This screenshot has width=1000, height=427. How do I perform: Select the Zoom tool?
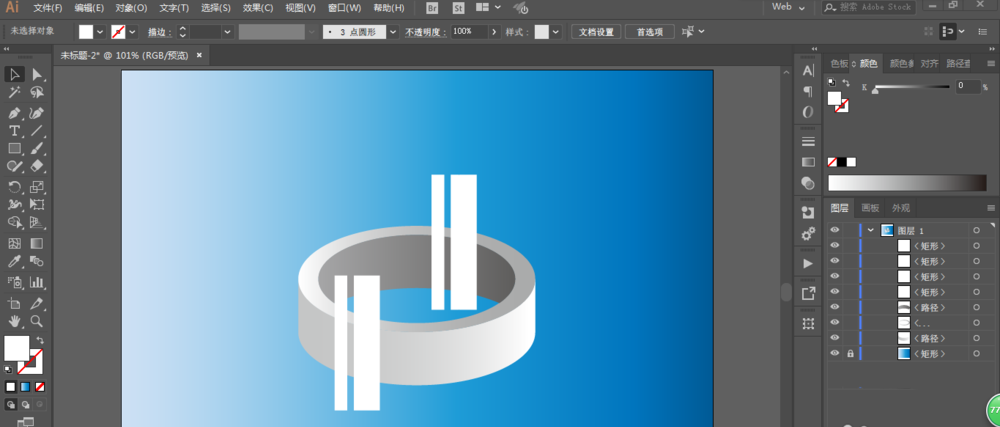click(37, 321)
